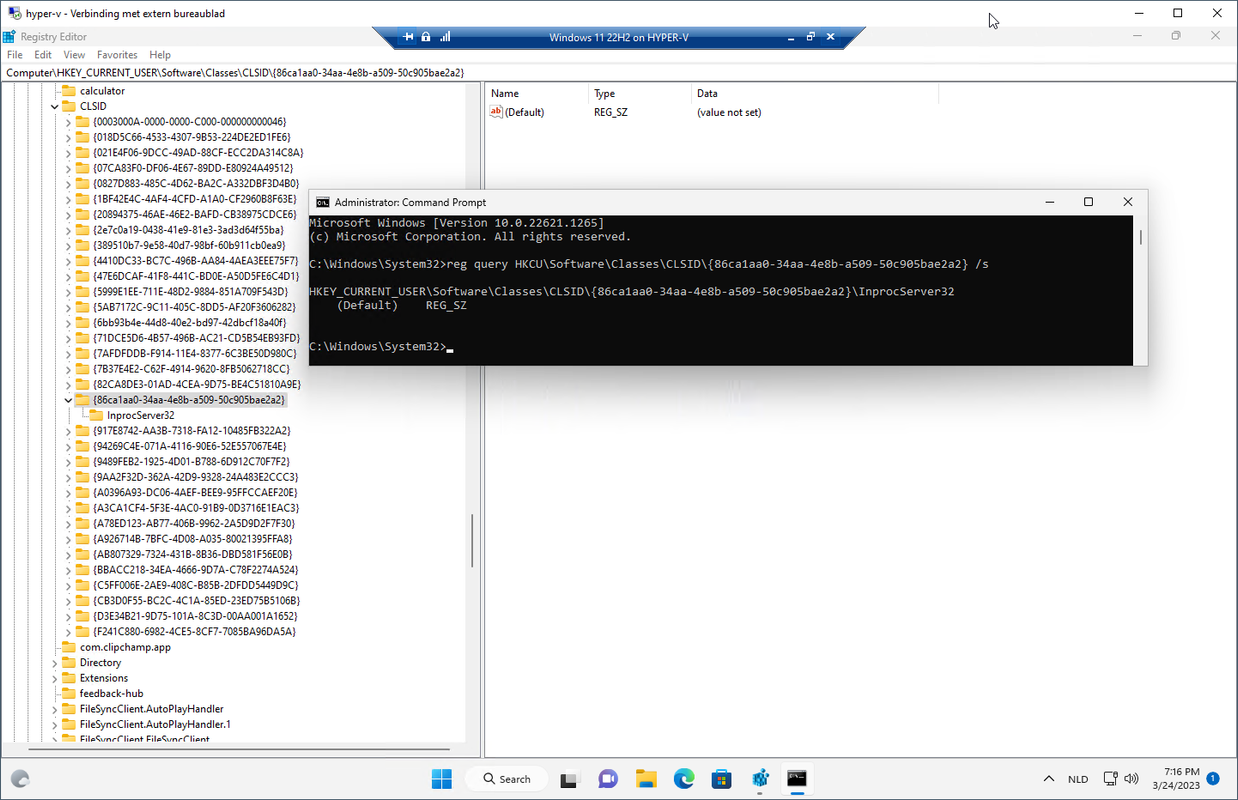
Task: Click the lock icon on connection bar
Action: point(426,37)
